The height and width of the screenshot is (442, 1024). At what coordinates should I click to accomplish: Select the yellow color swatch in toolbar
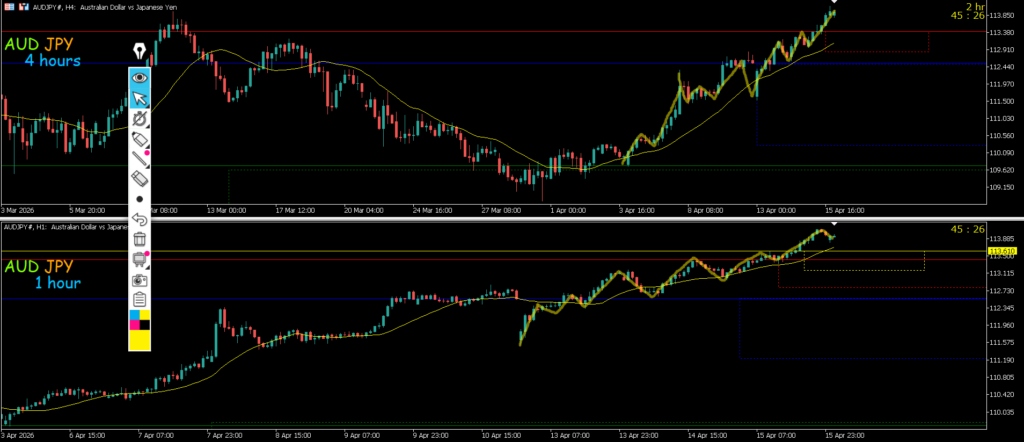click(140, 340)
